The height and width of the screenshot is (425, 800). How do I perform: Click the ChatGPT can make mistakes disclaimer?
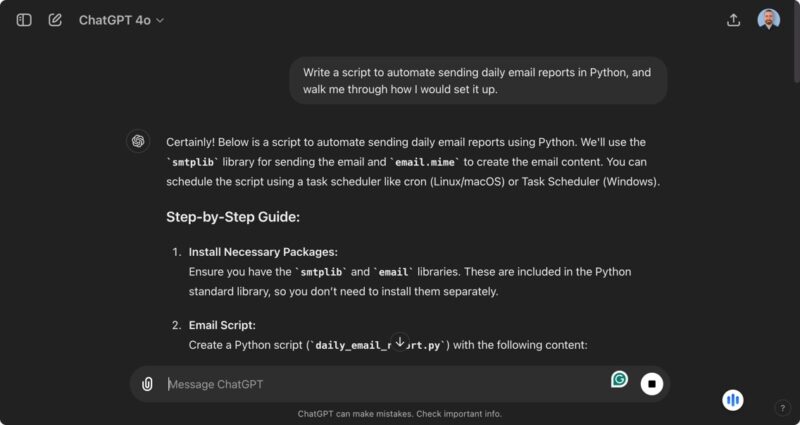coord(400,414)
